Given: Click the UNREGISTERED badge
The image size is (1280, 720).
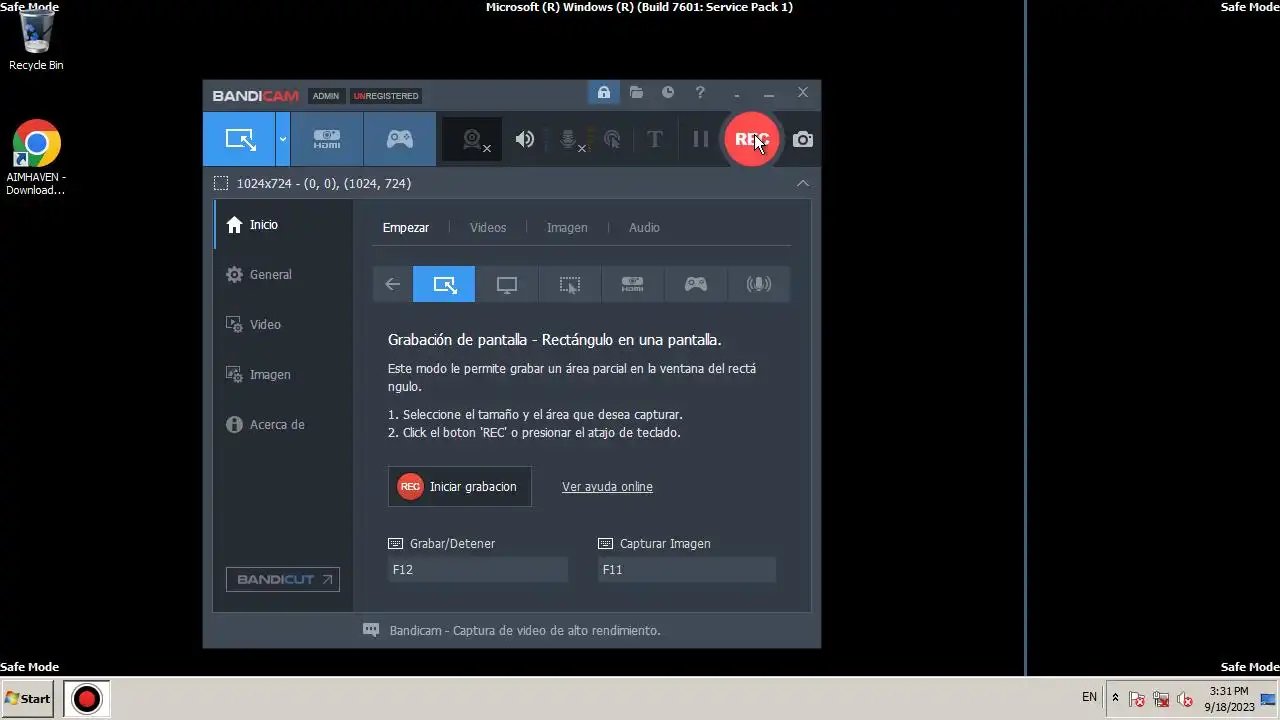Looking at the screenshot, I should (x=386, y=96).
